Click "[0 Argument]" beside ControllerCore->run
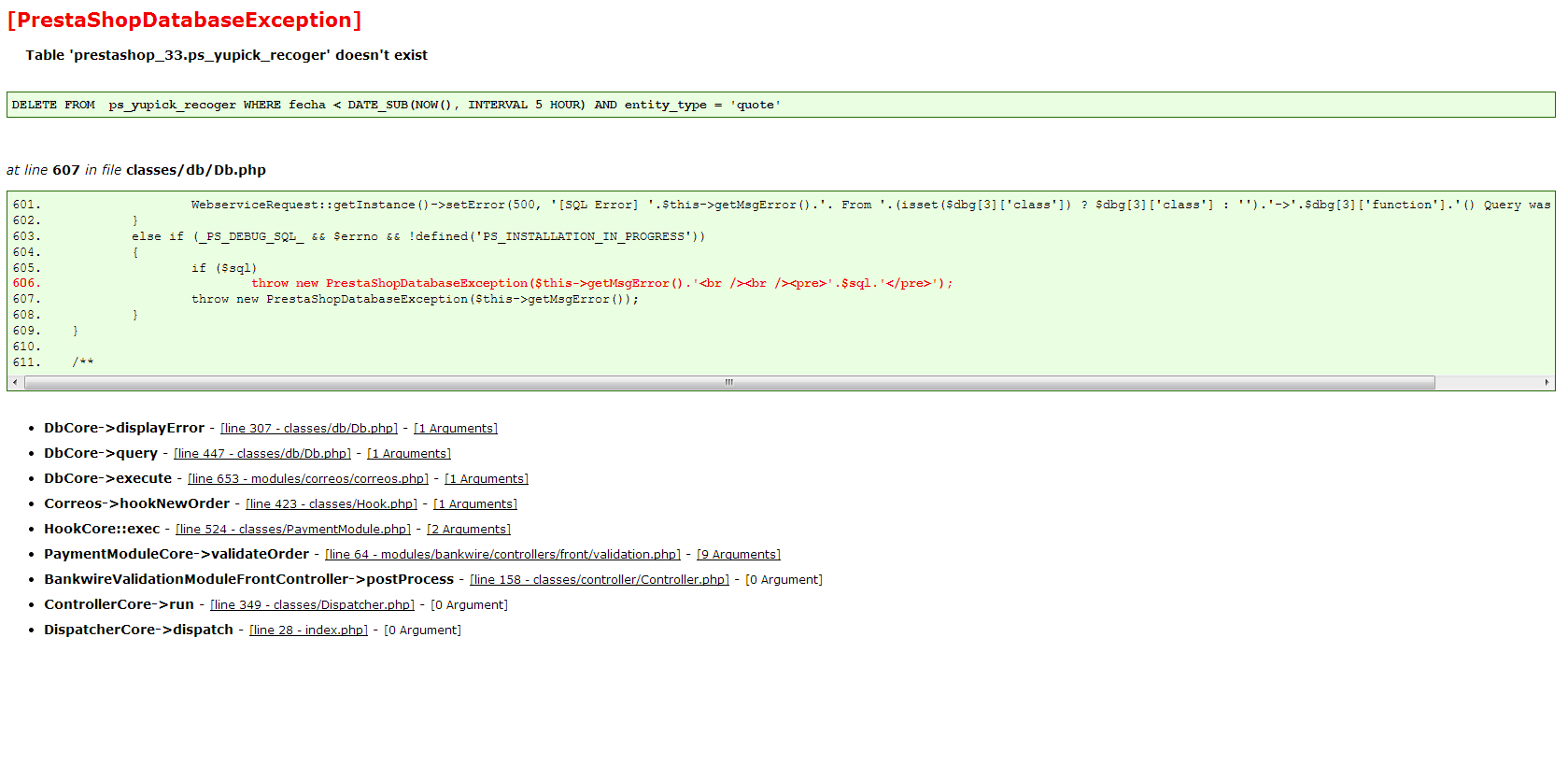Viewport: 1568px width, 765px height. 470,605
